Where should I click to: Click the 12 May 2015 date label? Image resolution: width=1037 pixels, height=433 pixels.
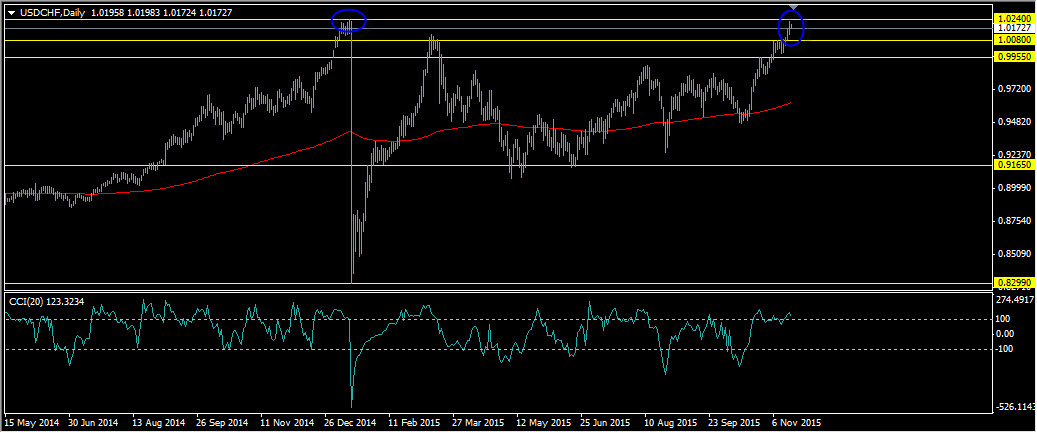click(x=543, y=421)
